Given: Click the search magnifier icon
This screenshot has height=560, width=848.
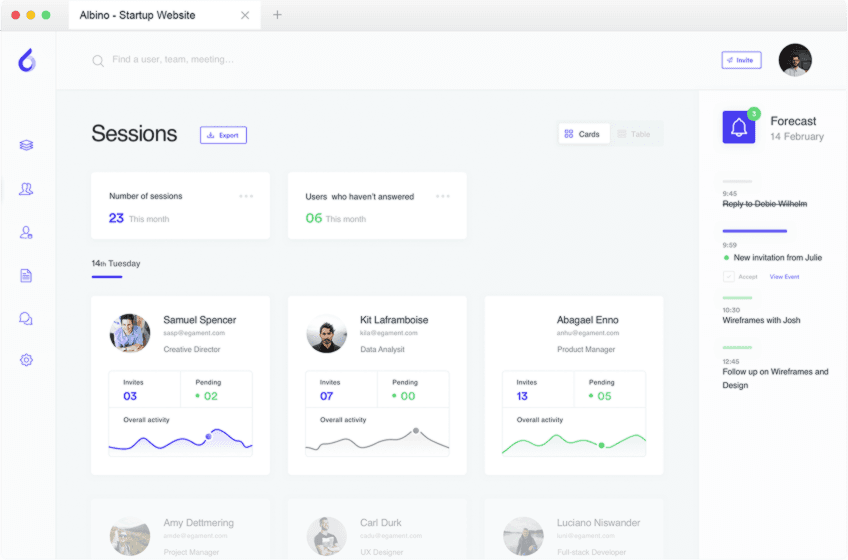Looking at the screenshot, I should point(98,61).
